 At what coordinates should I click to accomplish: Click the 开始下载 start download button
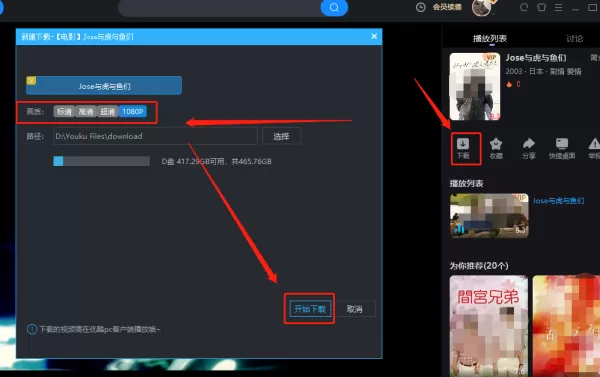[310, 308]
